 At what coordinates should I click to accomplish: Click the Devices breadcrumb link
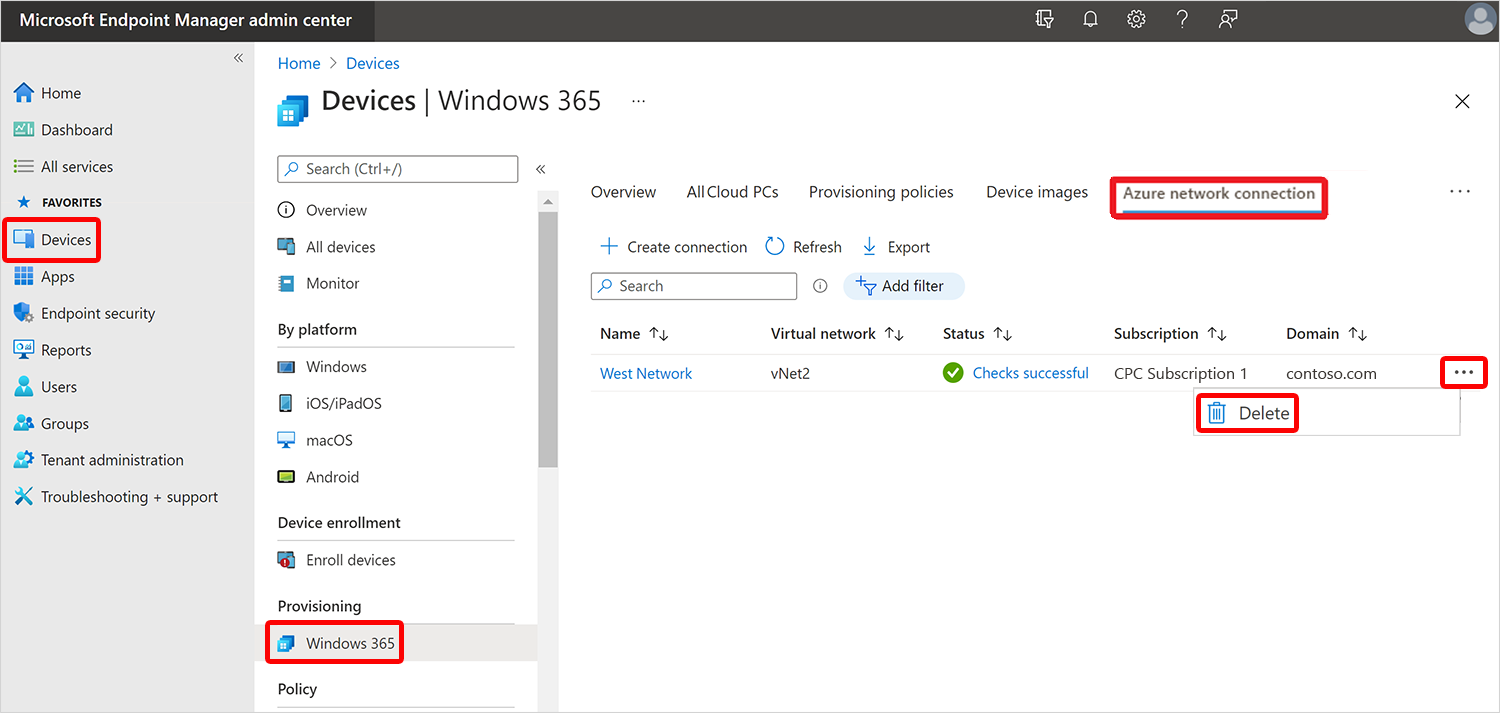(x=373, y=63)
